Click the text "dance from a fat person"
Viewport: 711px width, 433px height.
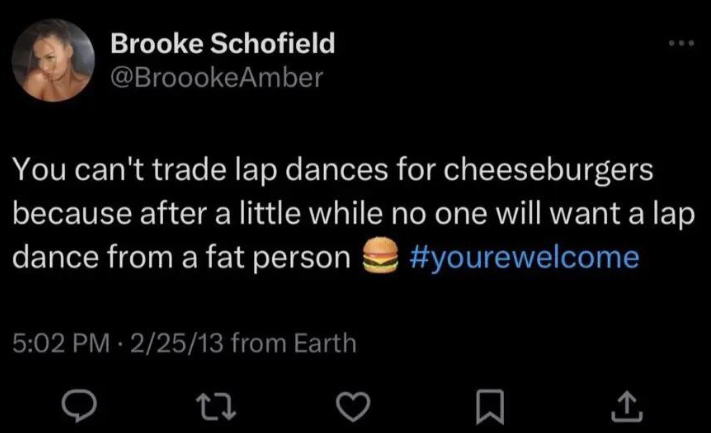click(x=180, y=257)
